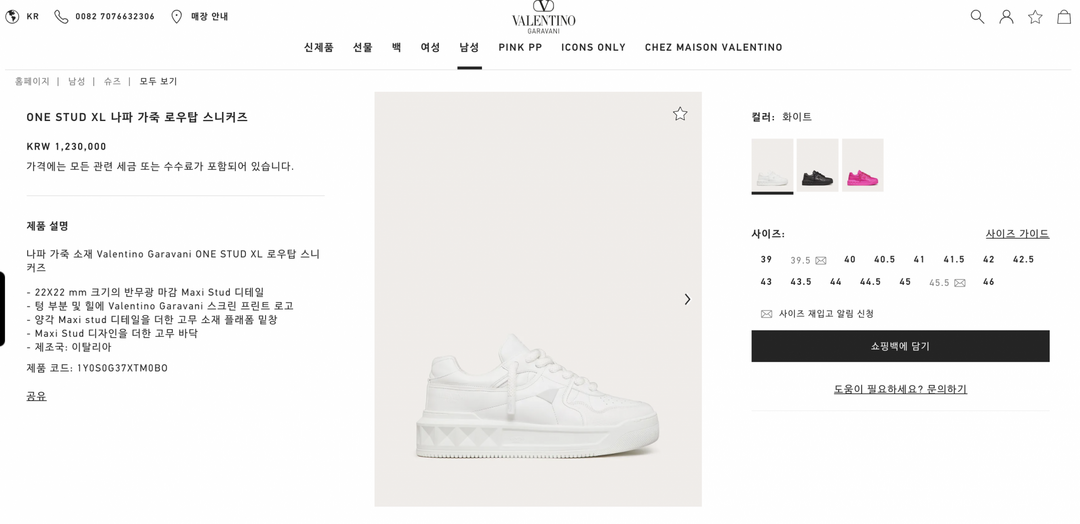This screenshot has width=1080, height=524.
Task: Click the globe KR region icon
Action: click(12, 17)
